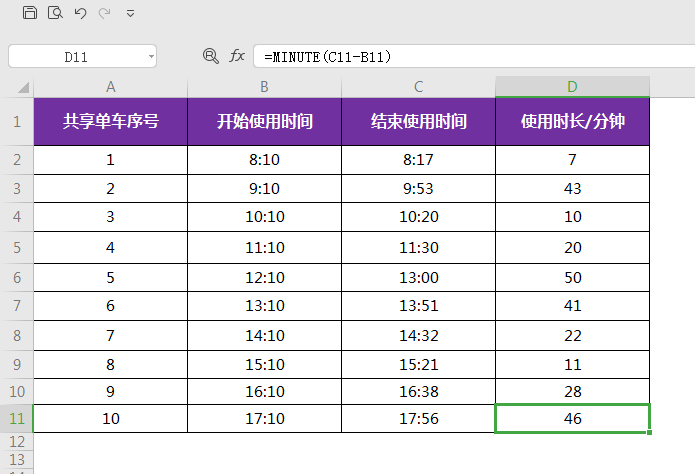Screen dimensions: 695x474
Task: Select row 5 header
Action: coord(16,247)
